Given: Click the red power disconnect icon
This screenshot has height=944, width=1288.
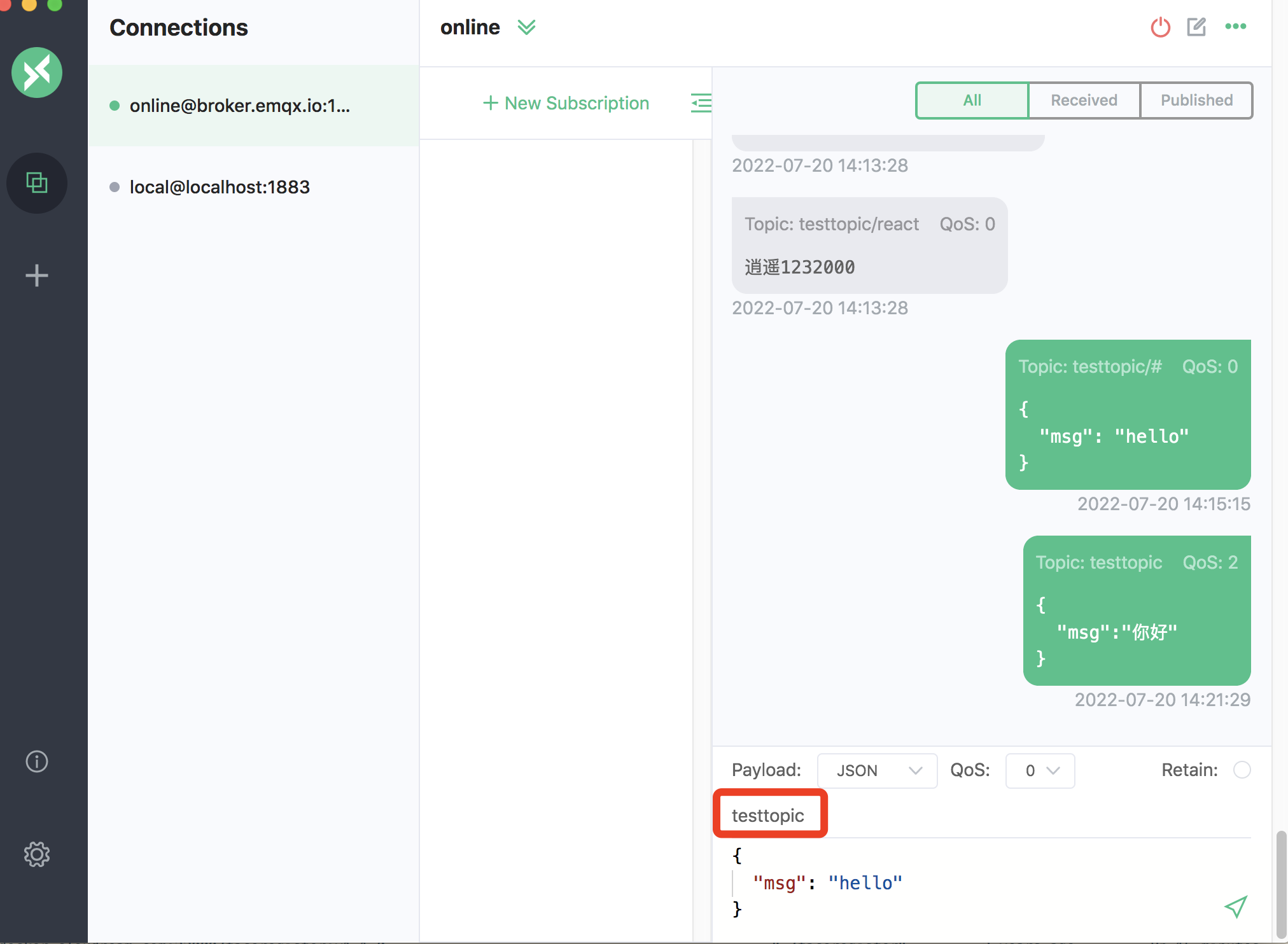Looking at the screenshot, I should click(x=1160, y=27).
